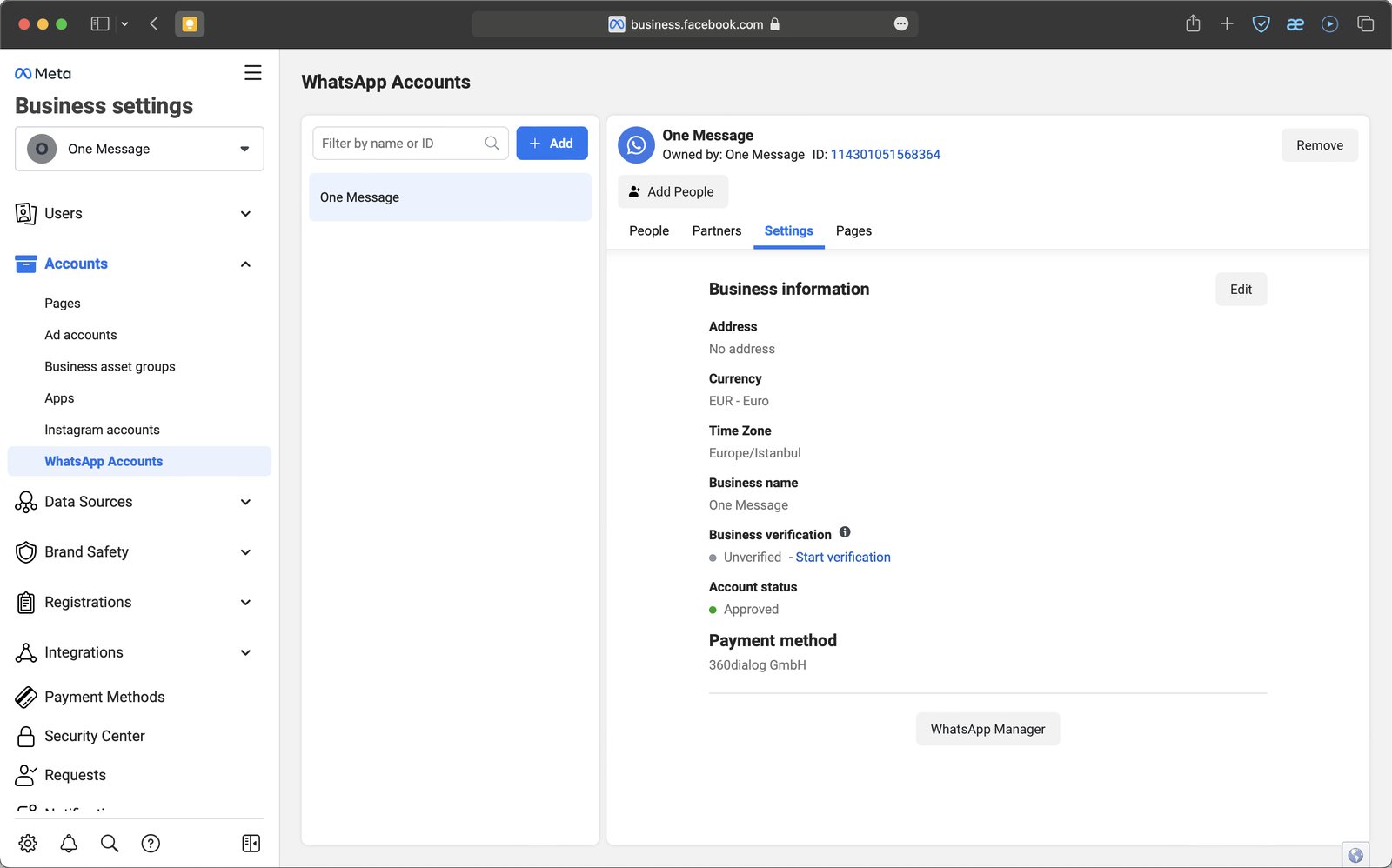Open the Pages tab in account details
Image resolution: width=1392 pixels, height=868 pixels.
(x=853, y=231)
